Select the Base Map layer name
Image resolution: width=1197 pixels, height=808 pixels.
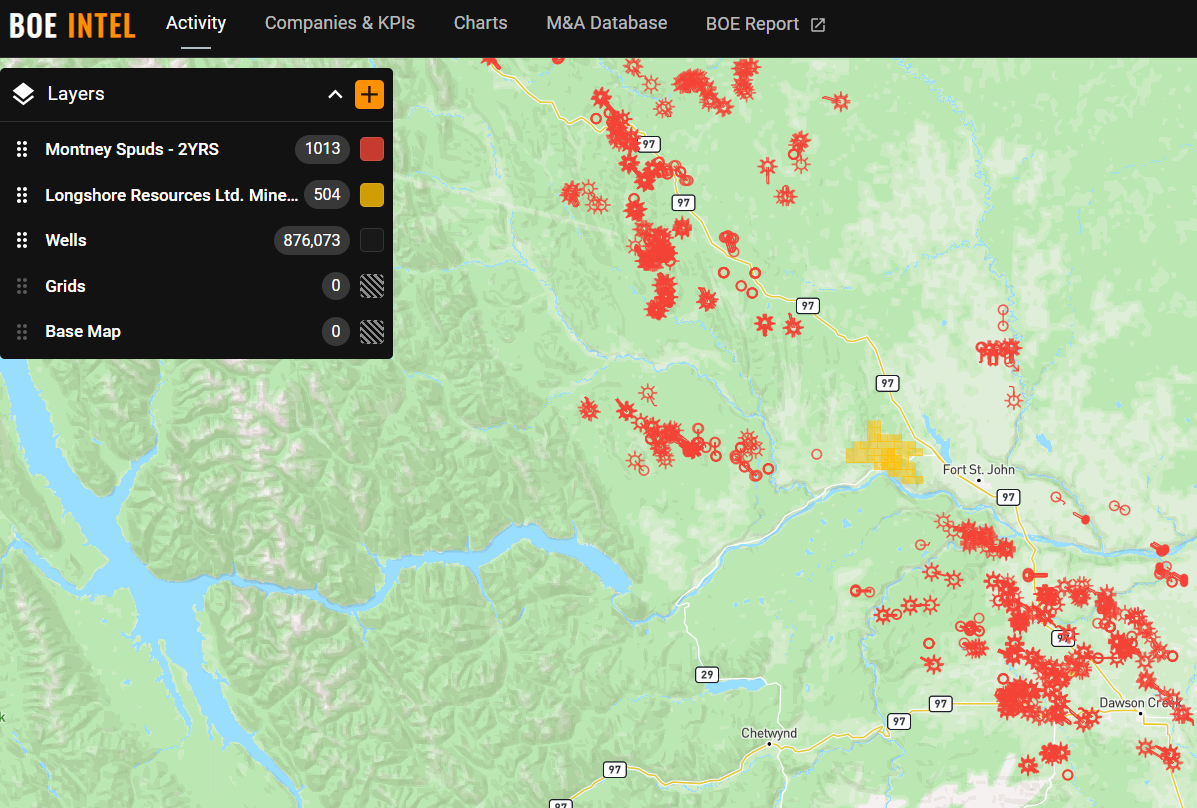pos(82,331)
